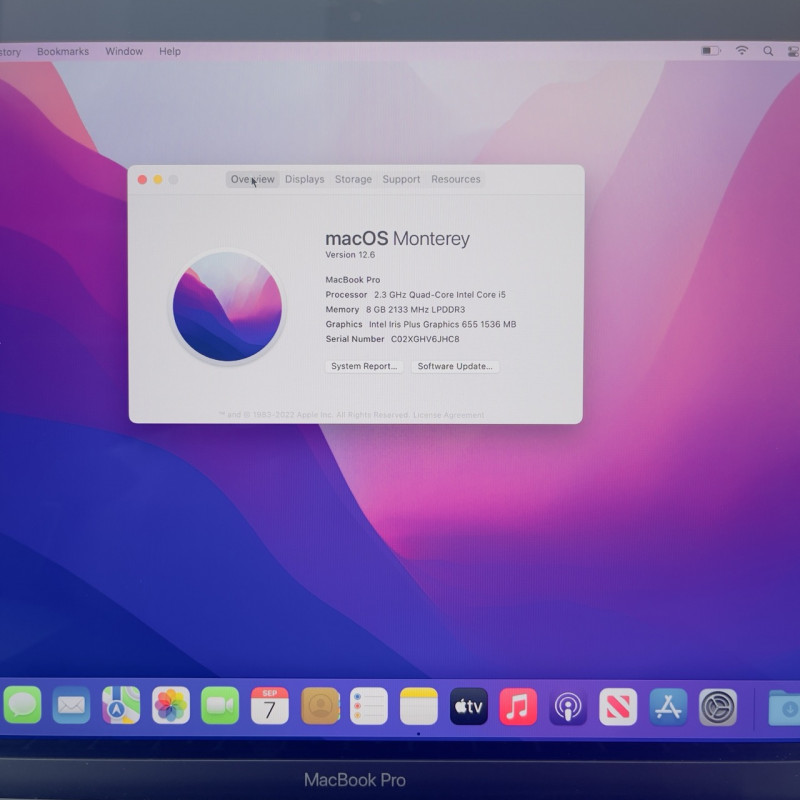800x800 pixels.
Task: Open Wi-Fi menu in menu bar
Action: [x=742, y=51]
